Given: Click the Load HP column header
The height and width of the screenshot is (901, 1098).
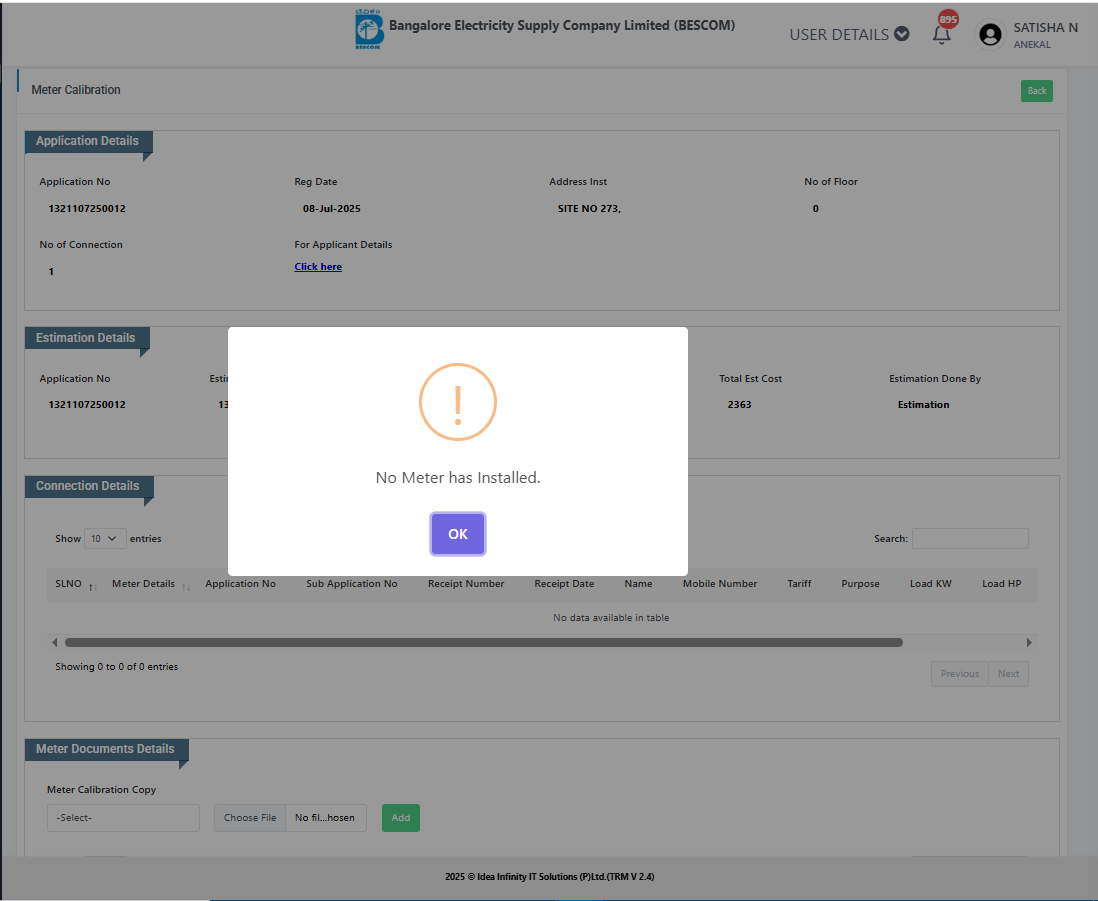Looking at the screenshot, I should [1001, 584].
